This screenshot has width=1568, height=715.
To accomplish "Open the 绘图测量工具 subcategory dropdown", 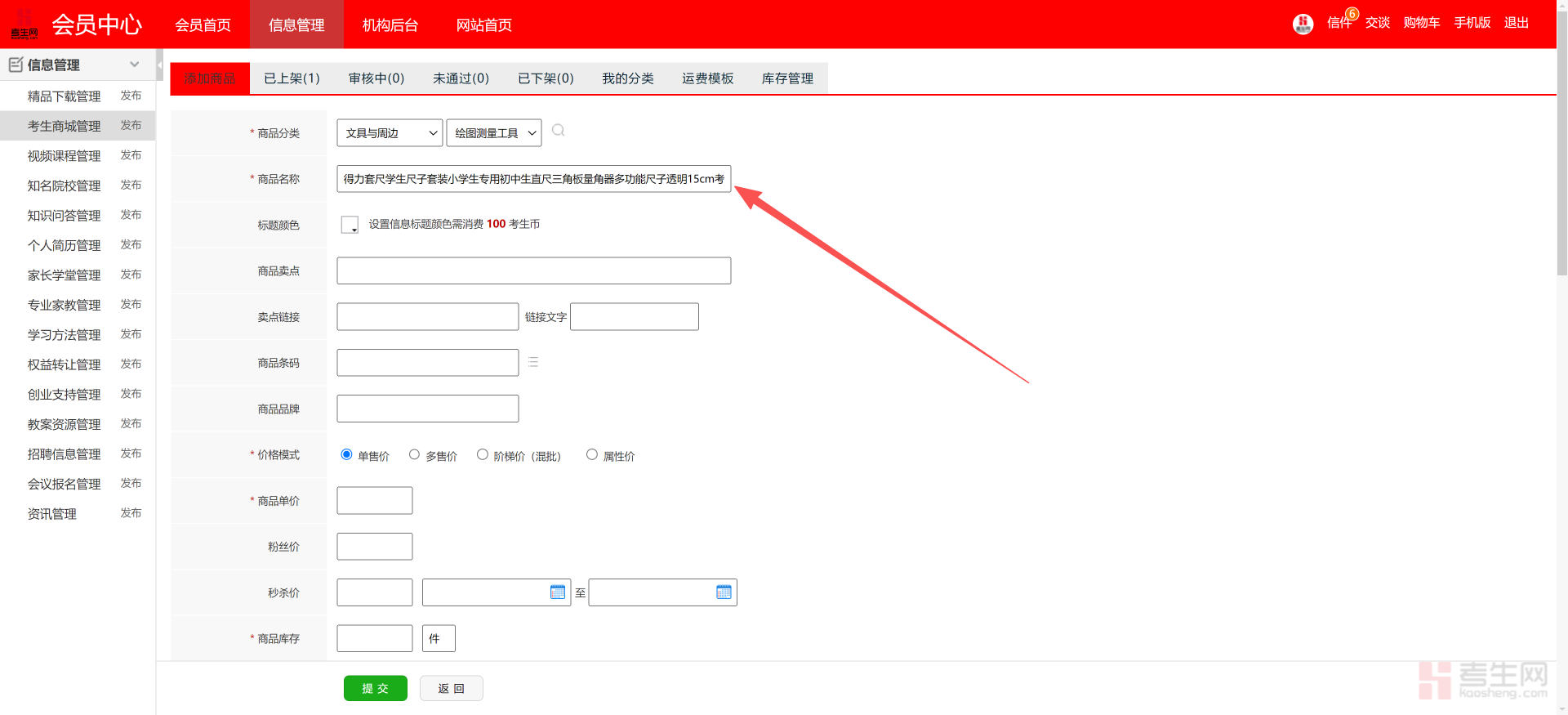I will pyautogui.click(x=493, y=133).
